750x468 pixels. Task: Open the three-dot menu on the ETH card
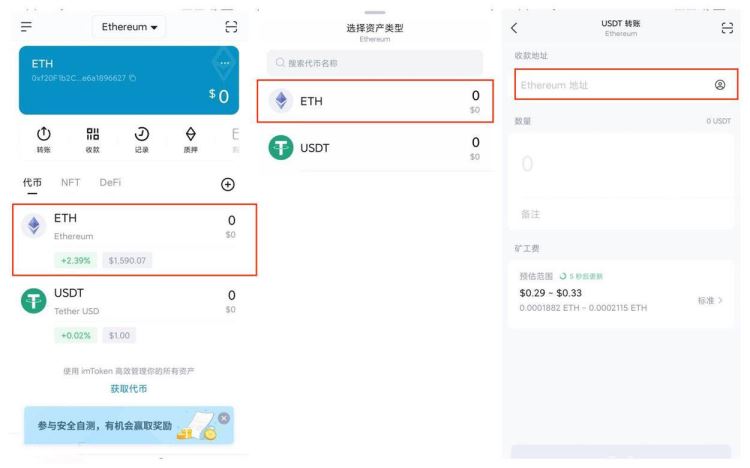224,64
